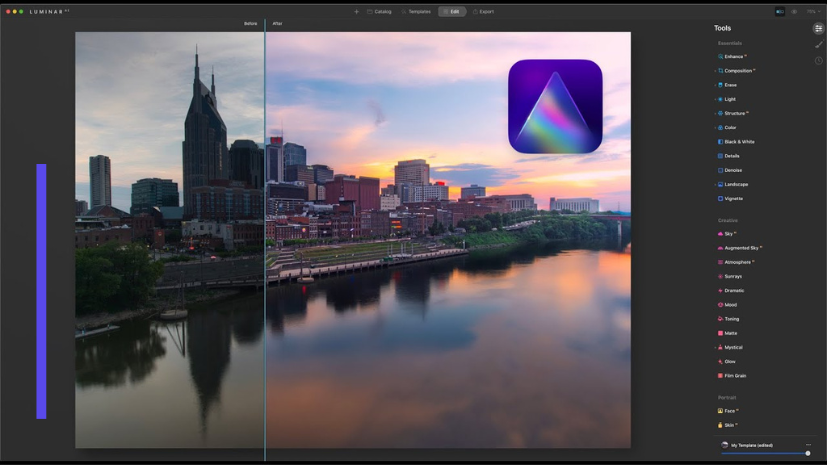Open the 75% zoom level dropdown
Image resolution: width=827 pixels, height=465 pixels.
click(x=812, y=12)
